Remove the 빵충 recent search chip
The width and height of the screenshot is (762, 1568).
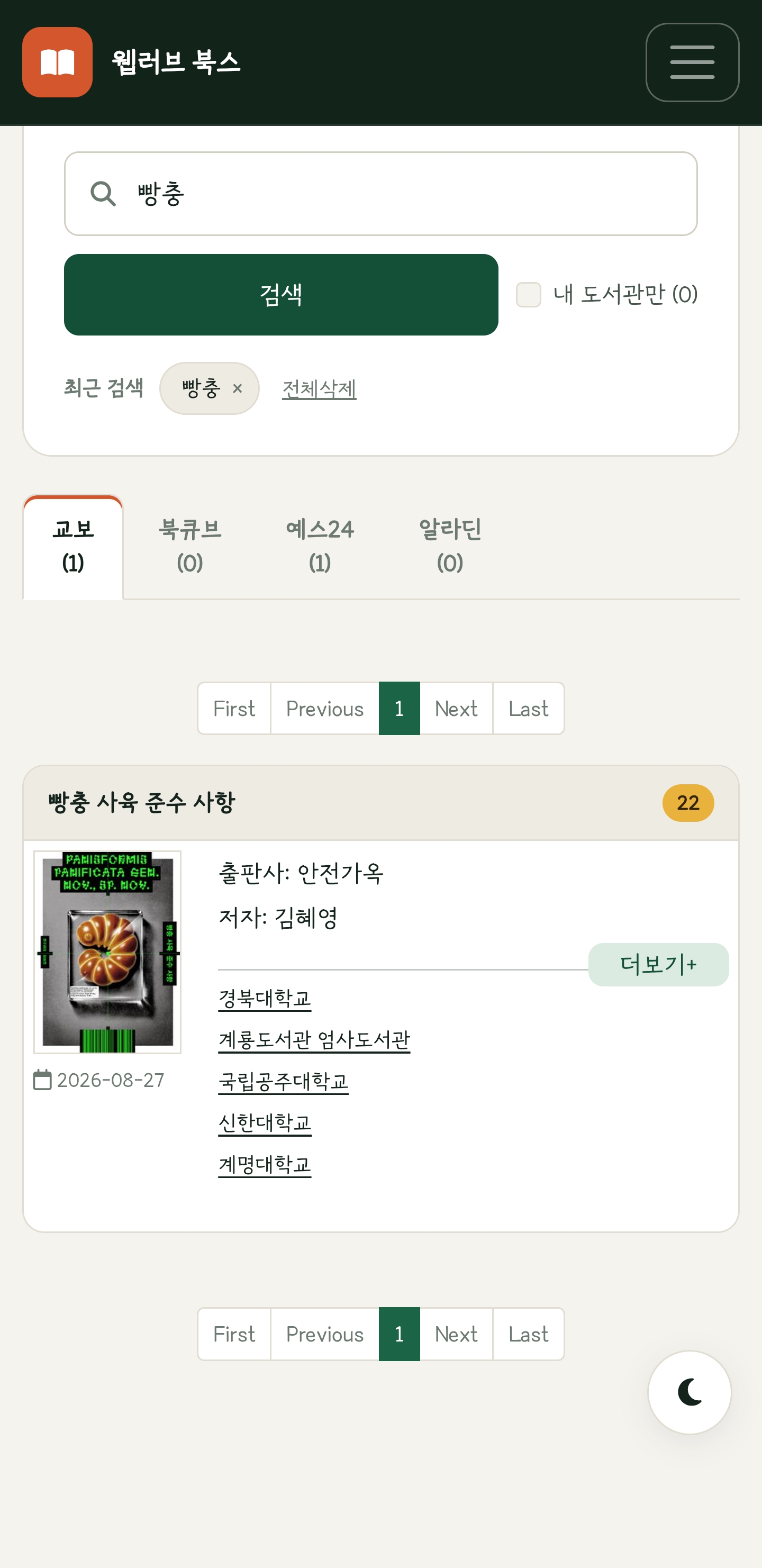(x=238, y=388)
